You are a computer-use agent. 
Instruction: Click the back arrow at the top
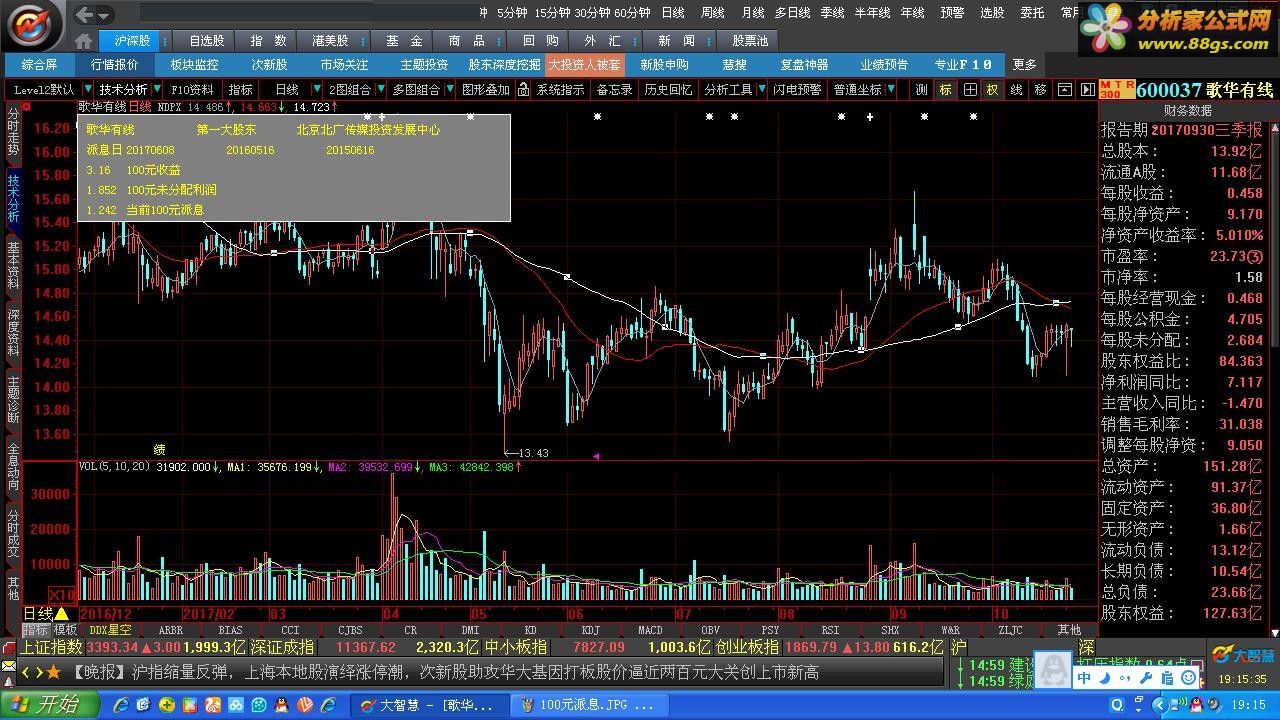[x=85, y=14]
